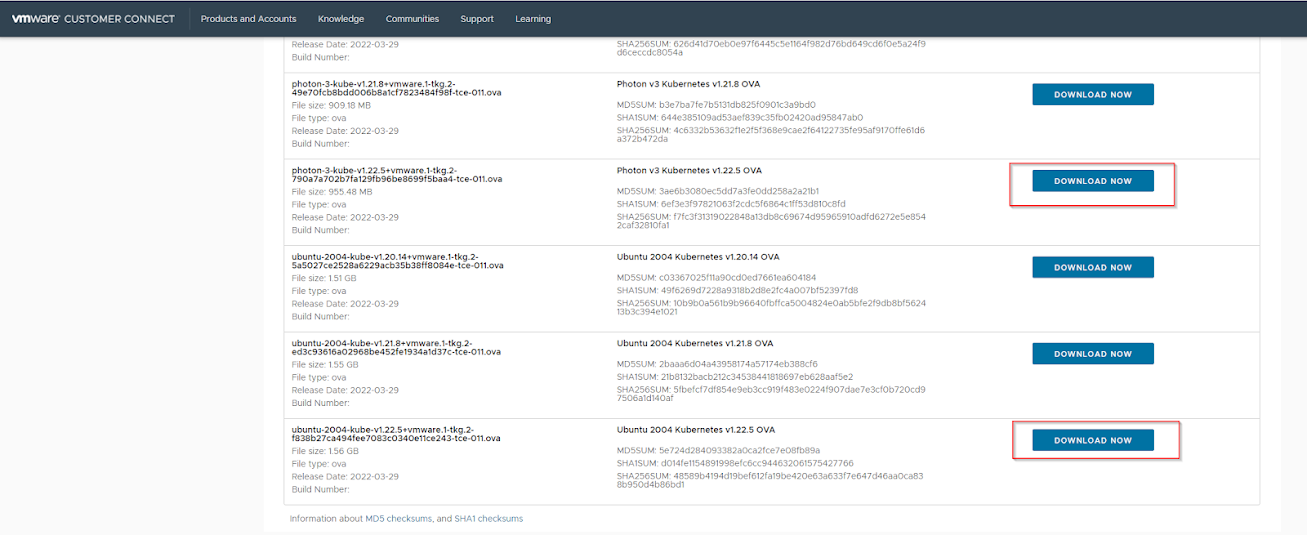Click the MD5SUM value starting b3e7ba7fe7b

click(737, 104)
